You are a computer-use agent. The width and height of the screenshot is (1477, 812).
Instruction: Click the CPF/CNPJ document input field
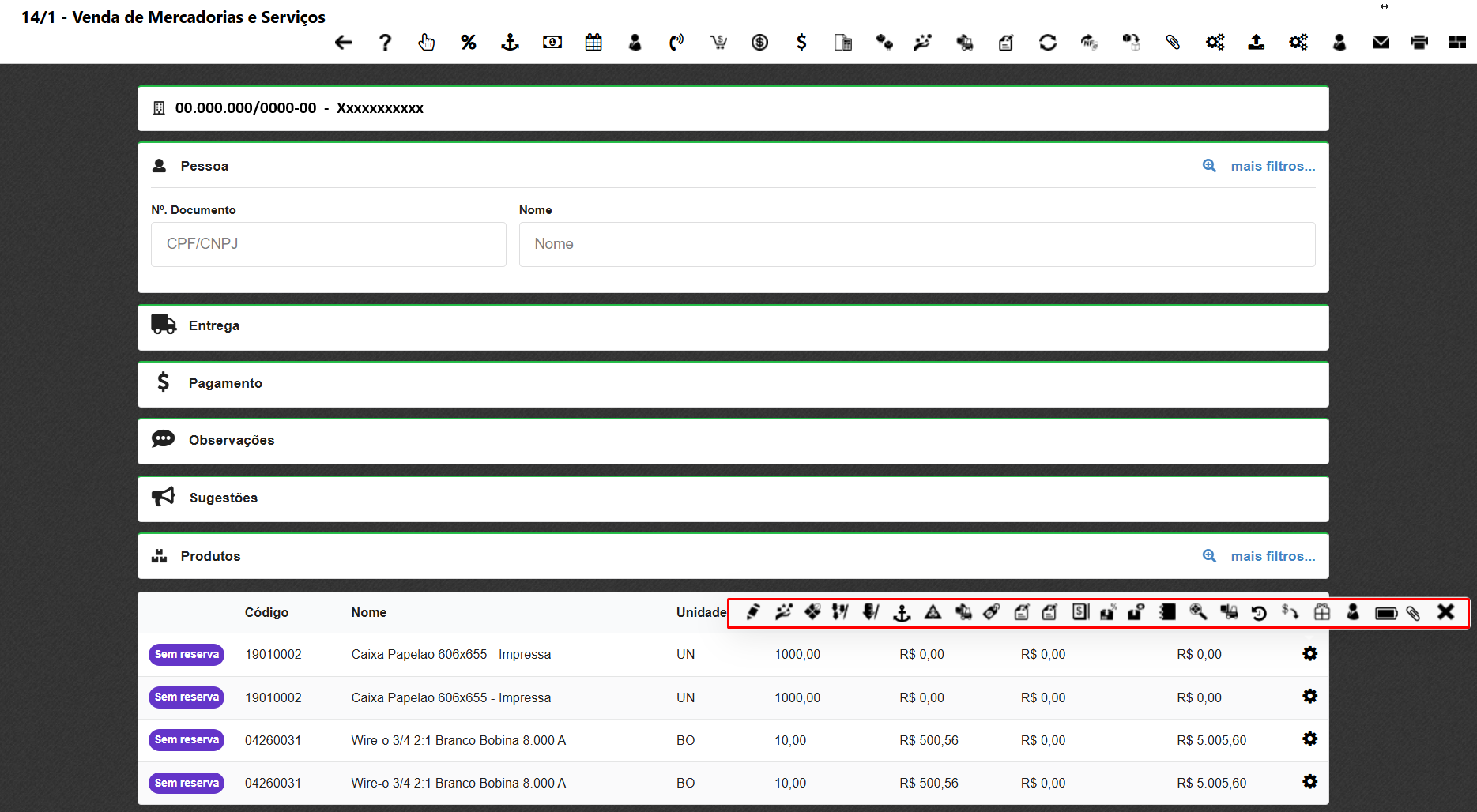[328, 244]
